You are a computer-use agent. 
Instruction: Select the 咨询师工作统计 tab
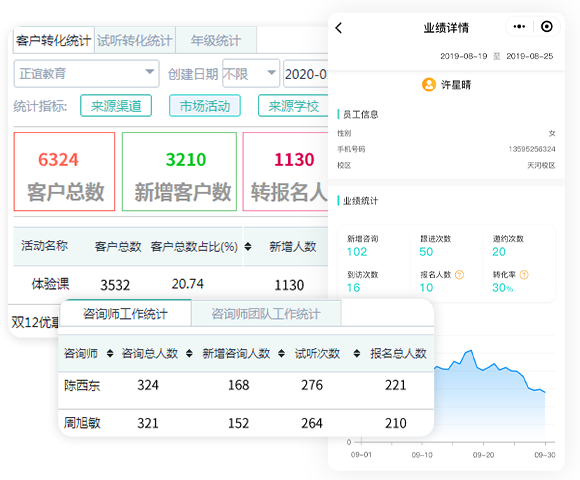tap(125, 314)
